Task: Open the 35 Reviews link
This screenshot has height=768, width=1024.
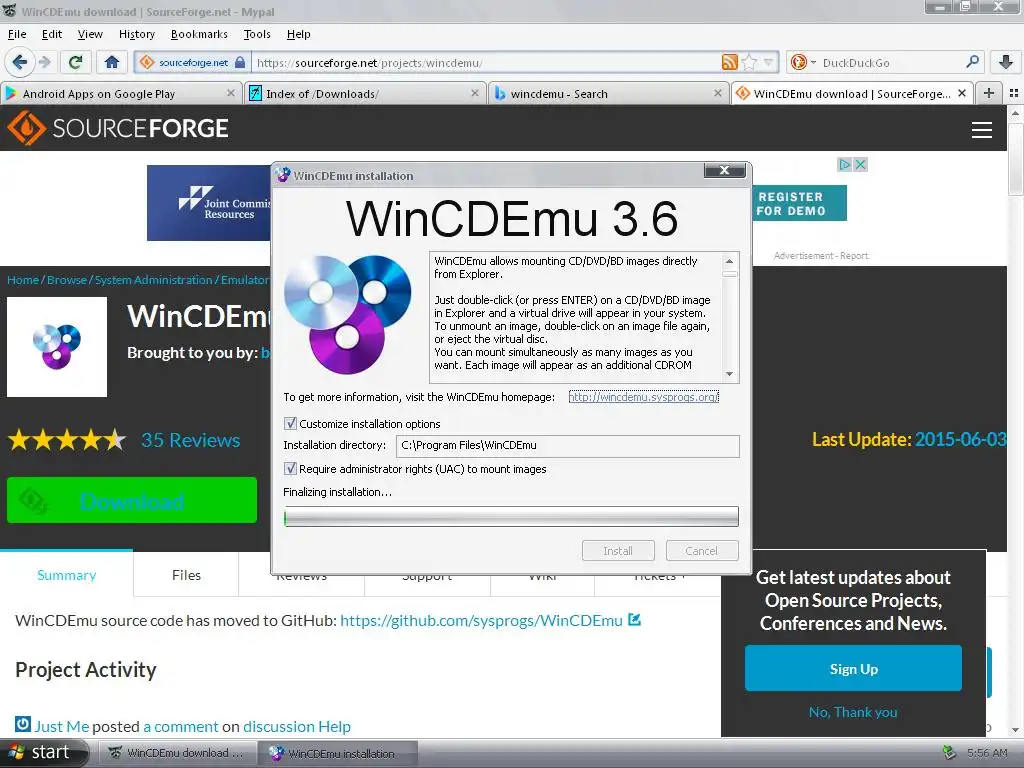Action: (191, 440)
